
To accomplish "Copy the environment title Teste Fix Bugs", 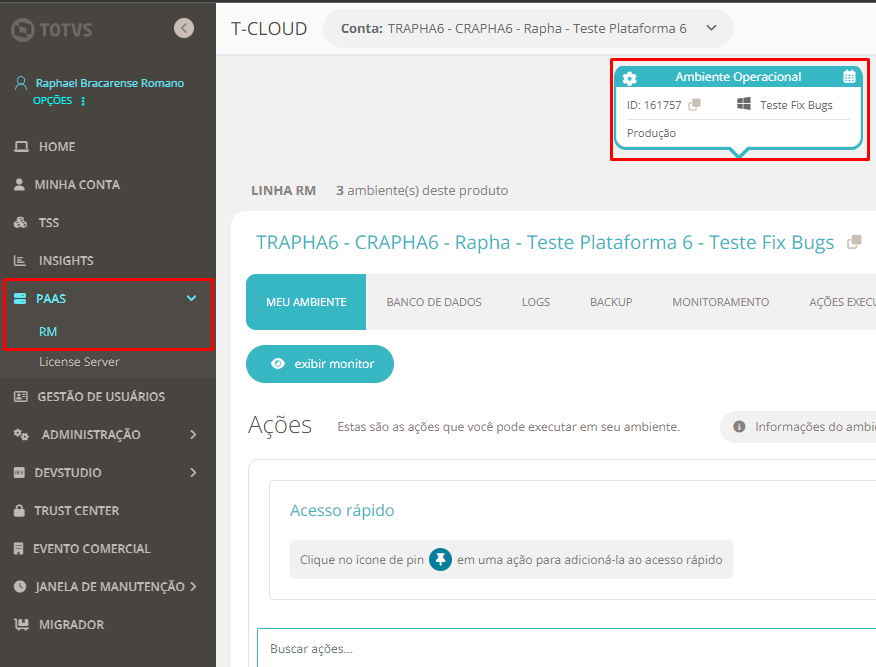I will click(x=854, y=242).
